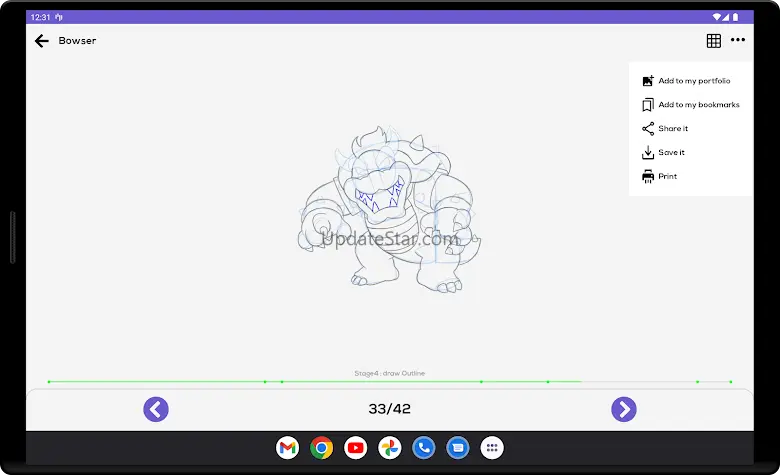
Task: Click the Add to my portfolio icon
Action: pyautogui.click(x=648, y=81)
